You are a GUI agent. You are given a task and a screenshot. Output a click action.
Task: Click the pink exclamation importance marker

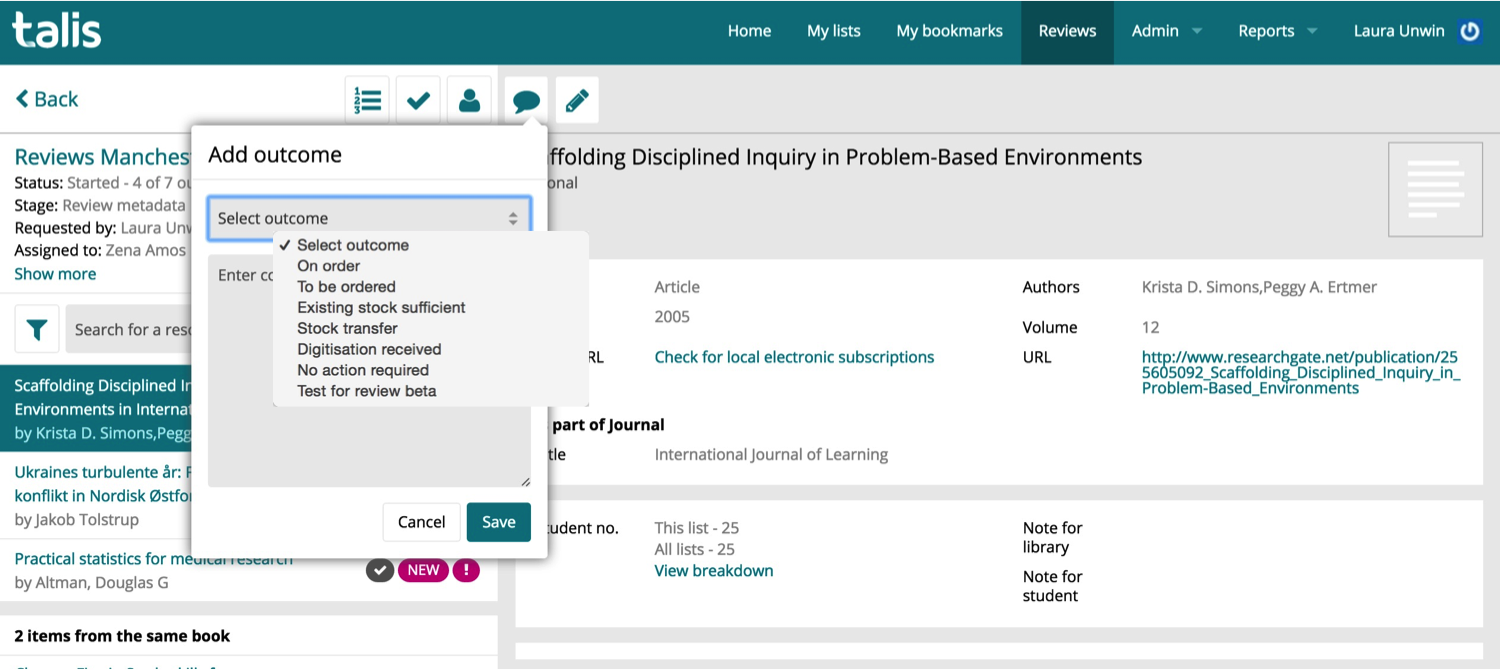pyautogui.click(x=466, y=569)
